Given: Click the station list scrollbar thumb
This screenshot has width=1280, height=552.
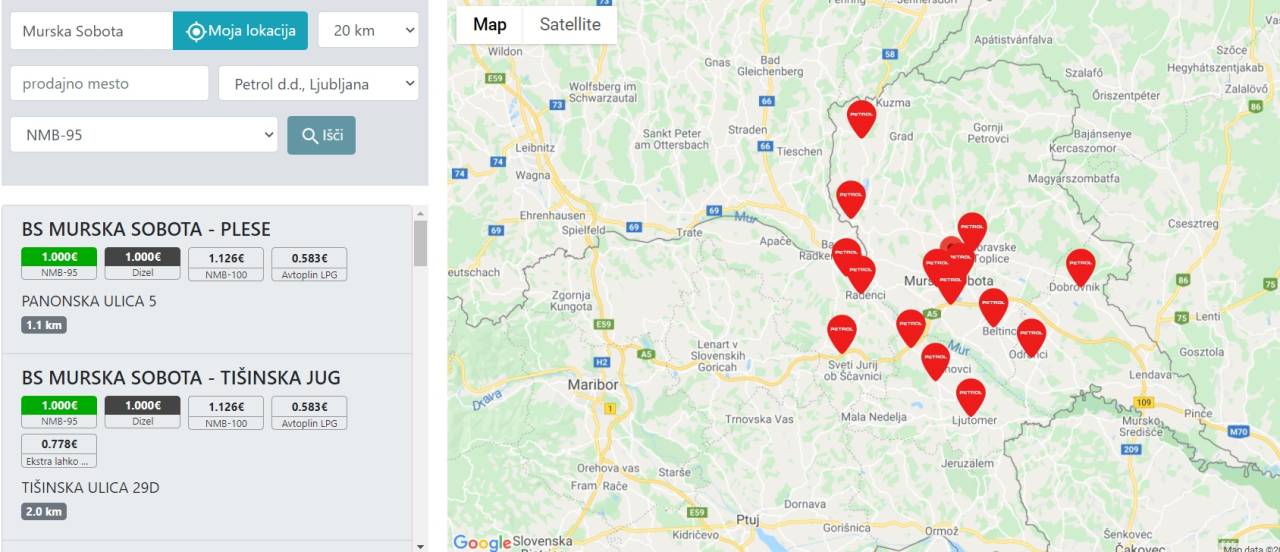Looking at the screenshot, I should click(420, 243).
